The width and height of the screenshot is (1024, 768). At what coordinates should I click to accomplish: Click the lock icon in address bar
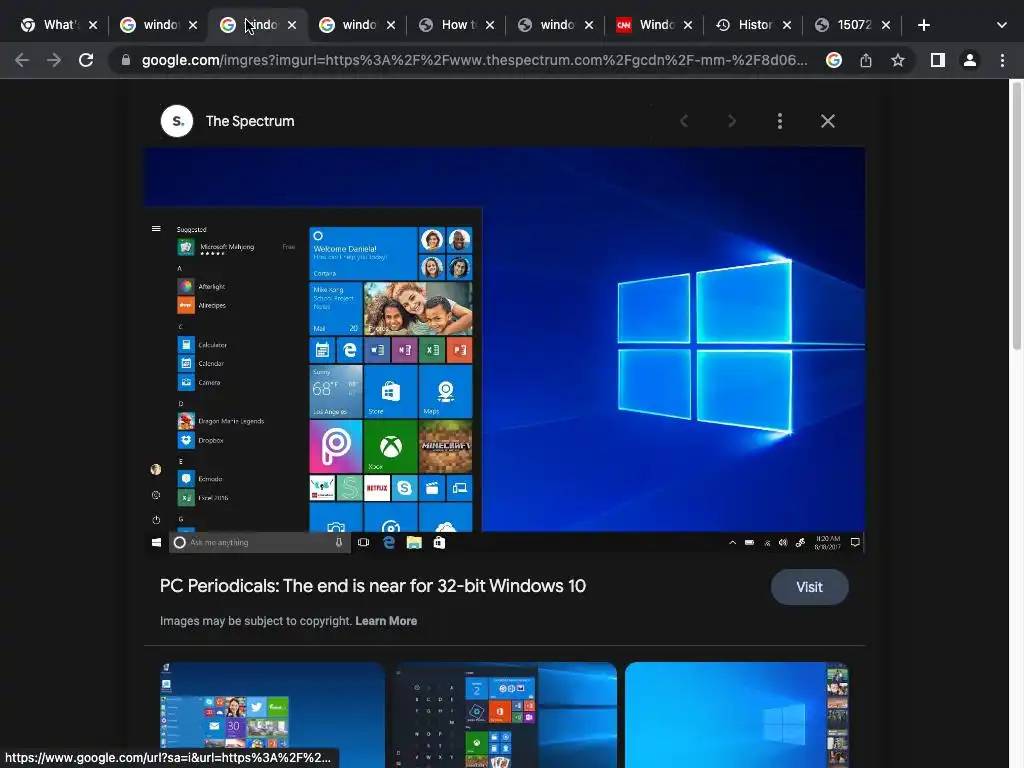tap(126, 60)
